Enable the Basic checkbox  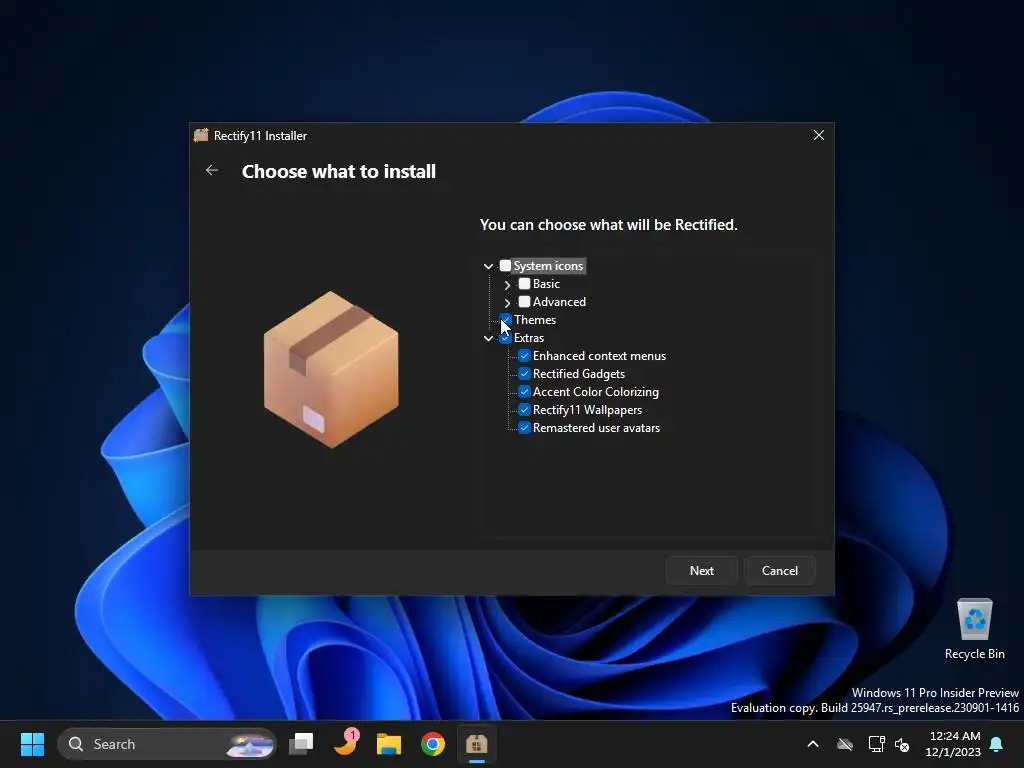(524, 284)
